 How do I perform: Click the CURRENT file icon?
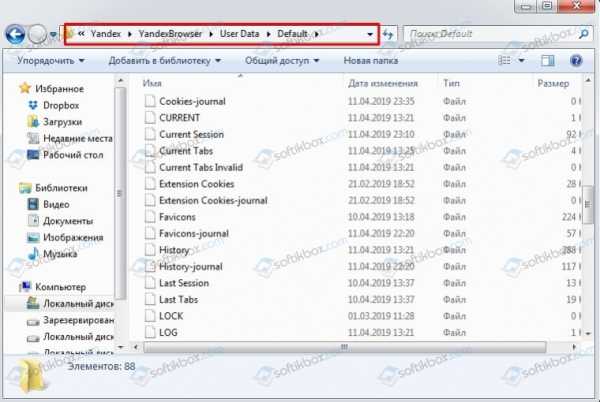coord(150,117)
